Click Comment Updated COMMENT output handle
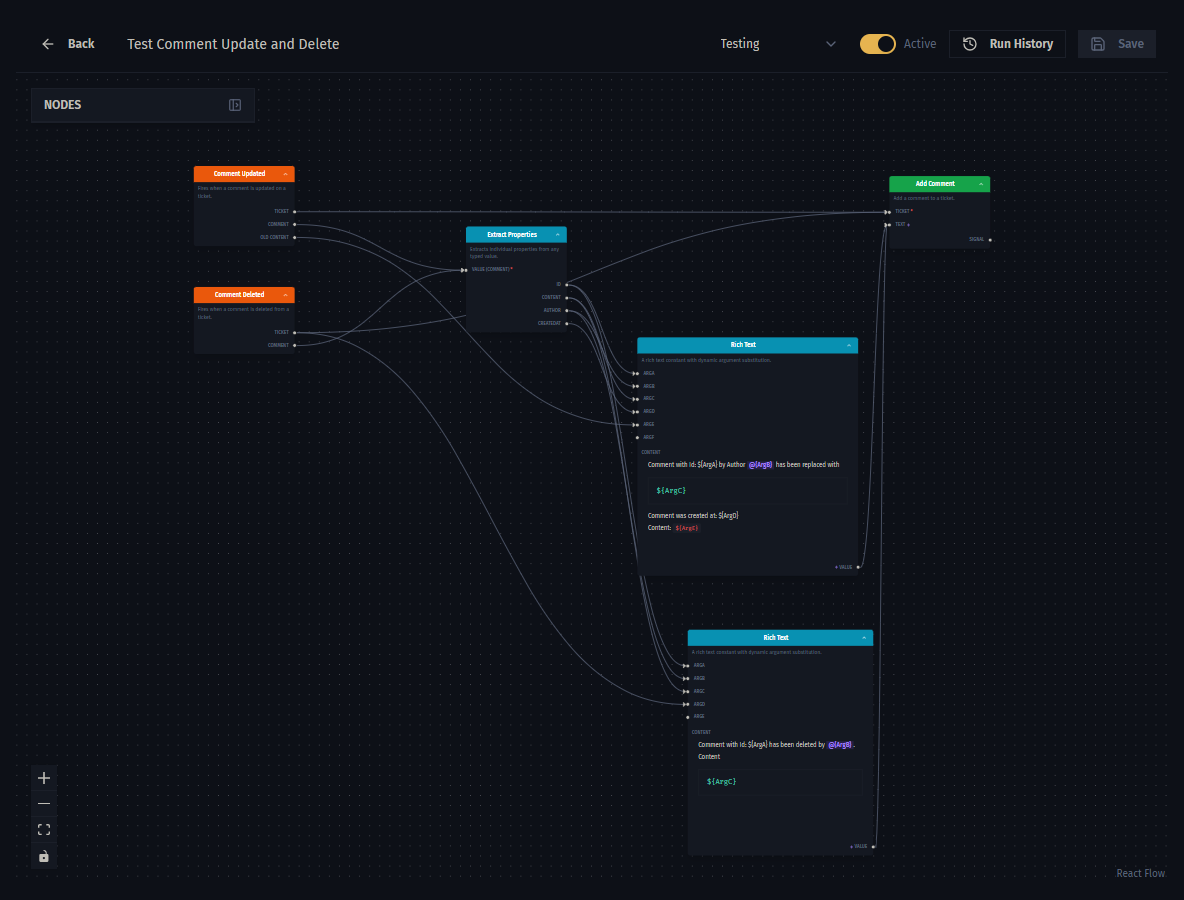1184x900 pixels. [x=294, y=224]
